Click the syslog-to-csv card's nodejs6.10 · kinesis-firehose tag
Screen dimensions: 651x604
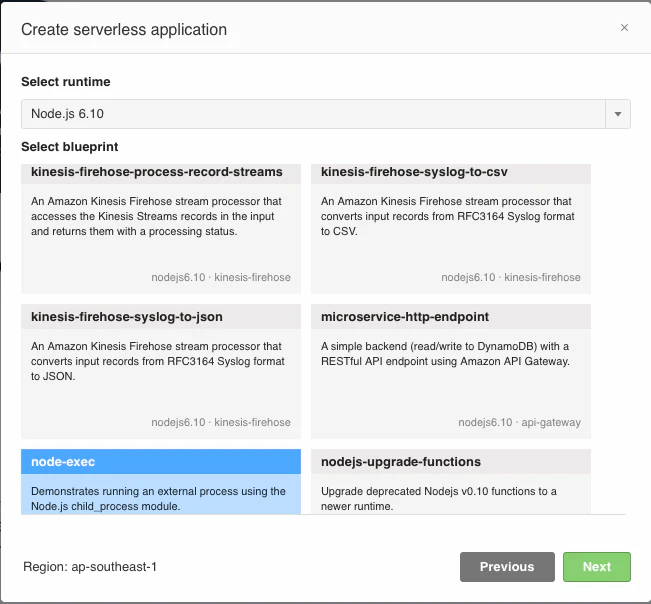coord(511,277)
